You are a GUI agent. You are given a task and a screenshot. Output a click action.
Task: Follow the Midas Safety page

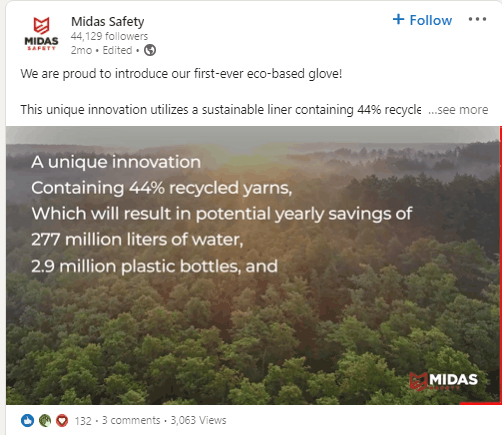(422, 20)
